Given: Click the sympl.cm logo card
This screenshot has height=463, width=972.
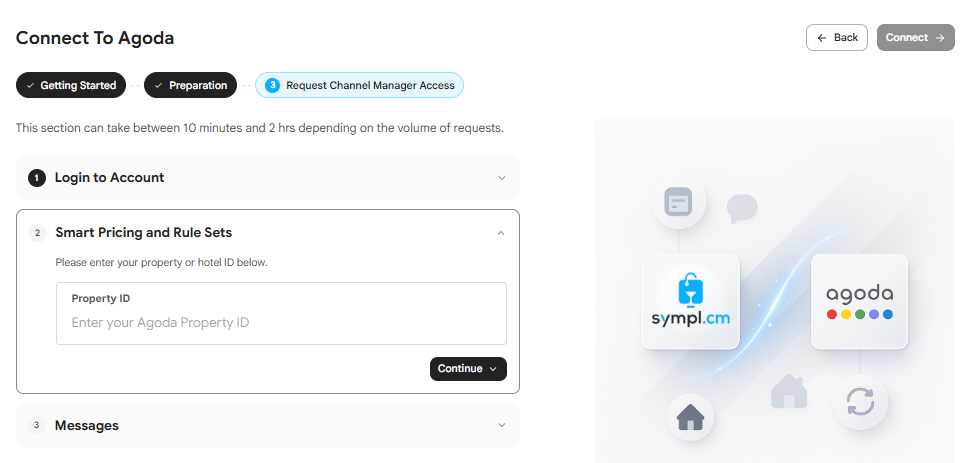Looking at the screenshot, I should [690, 302].
